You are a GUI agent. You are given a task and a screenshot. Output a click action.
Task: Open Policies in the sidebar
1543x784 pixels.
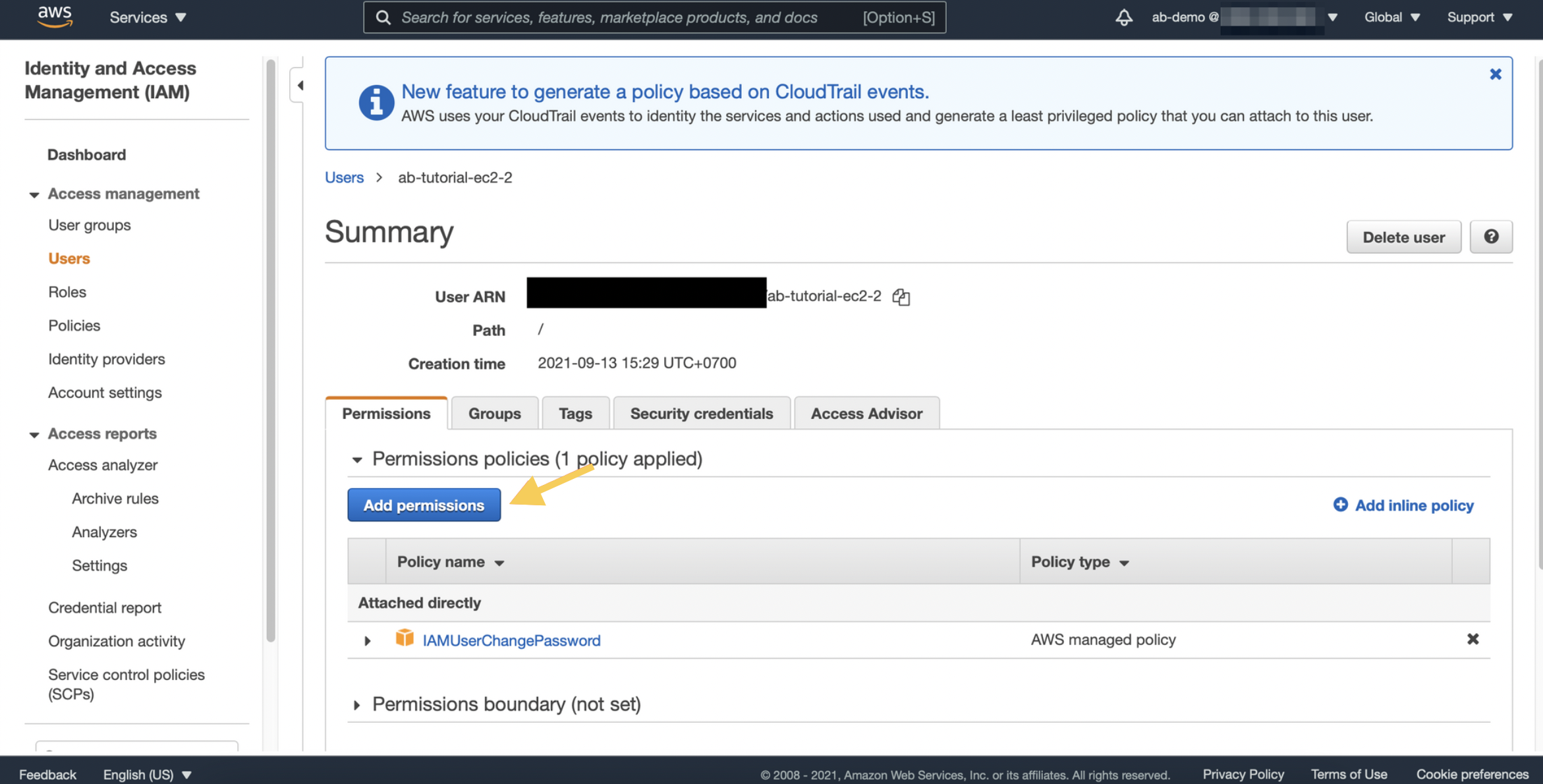click(74, 326)
